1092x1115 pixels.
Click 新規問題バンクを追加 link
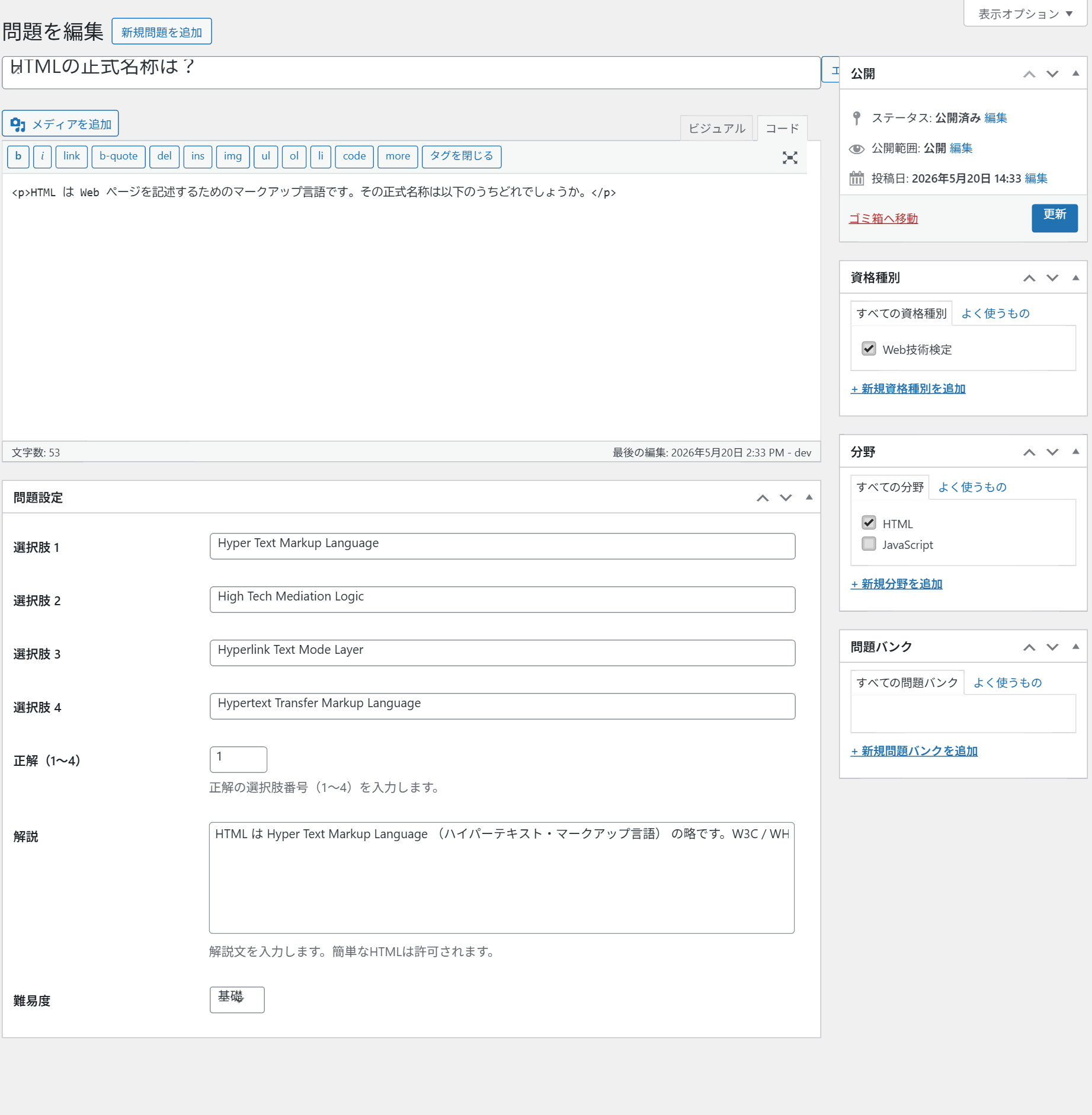coord(914,751)
